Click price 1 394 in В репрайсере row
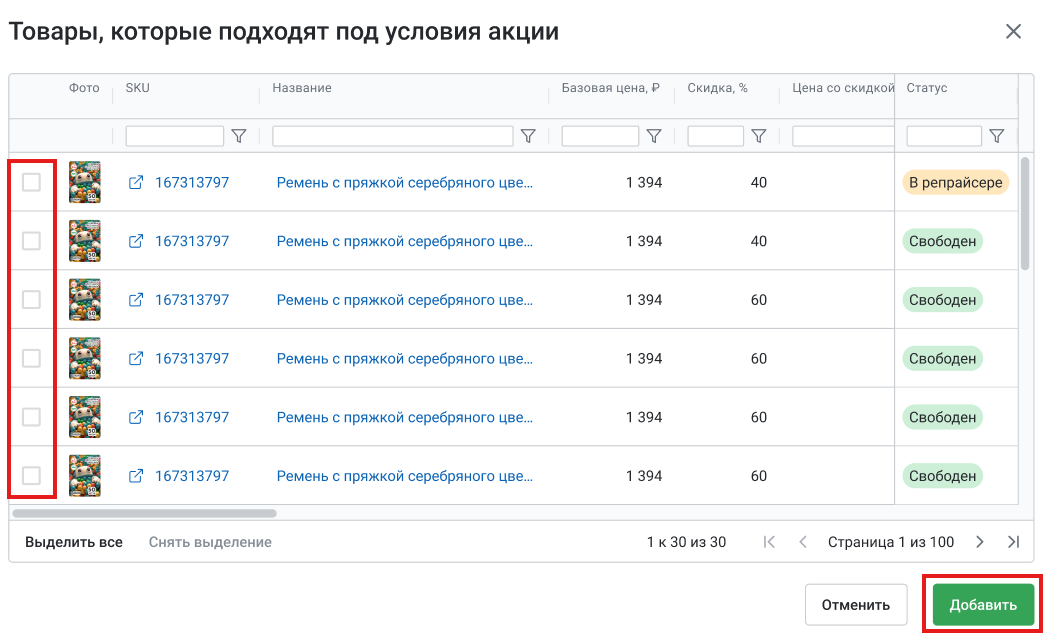This screenshot has width=1047, height=633. [x=644, y=182]
